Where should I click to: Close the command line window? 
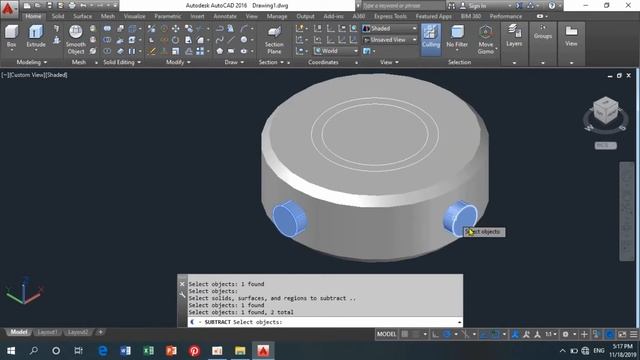[x=182, y=284]
